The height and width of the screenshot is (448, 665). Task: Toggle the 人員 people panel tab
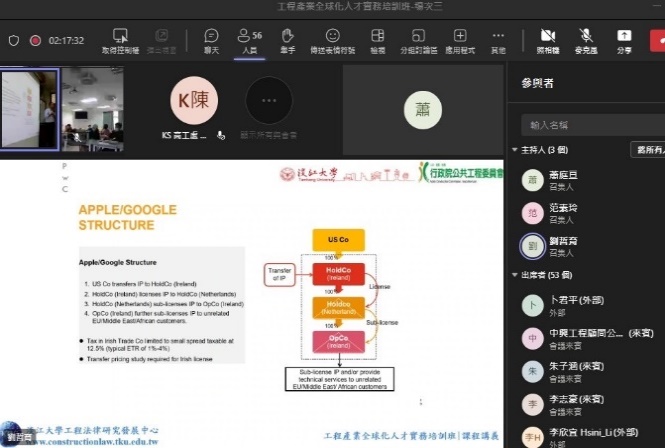pos(250,42)
